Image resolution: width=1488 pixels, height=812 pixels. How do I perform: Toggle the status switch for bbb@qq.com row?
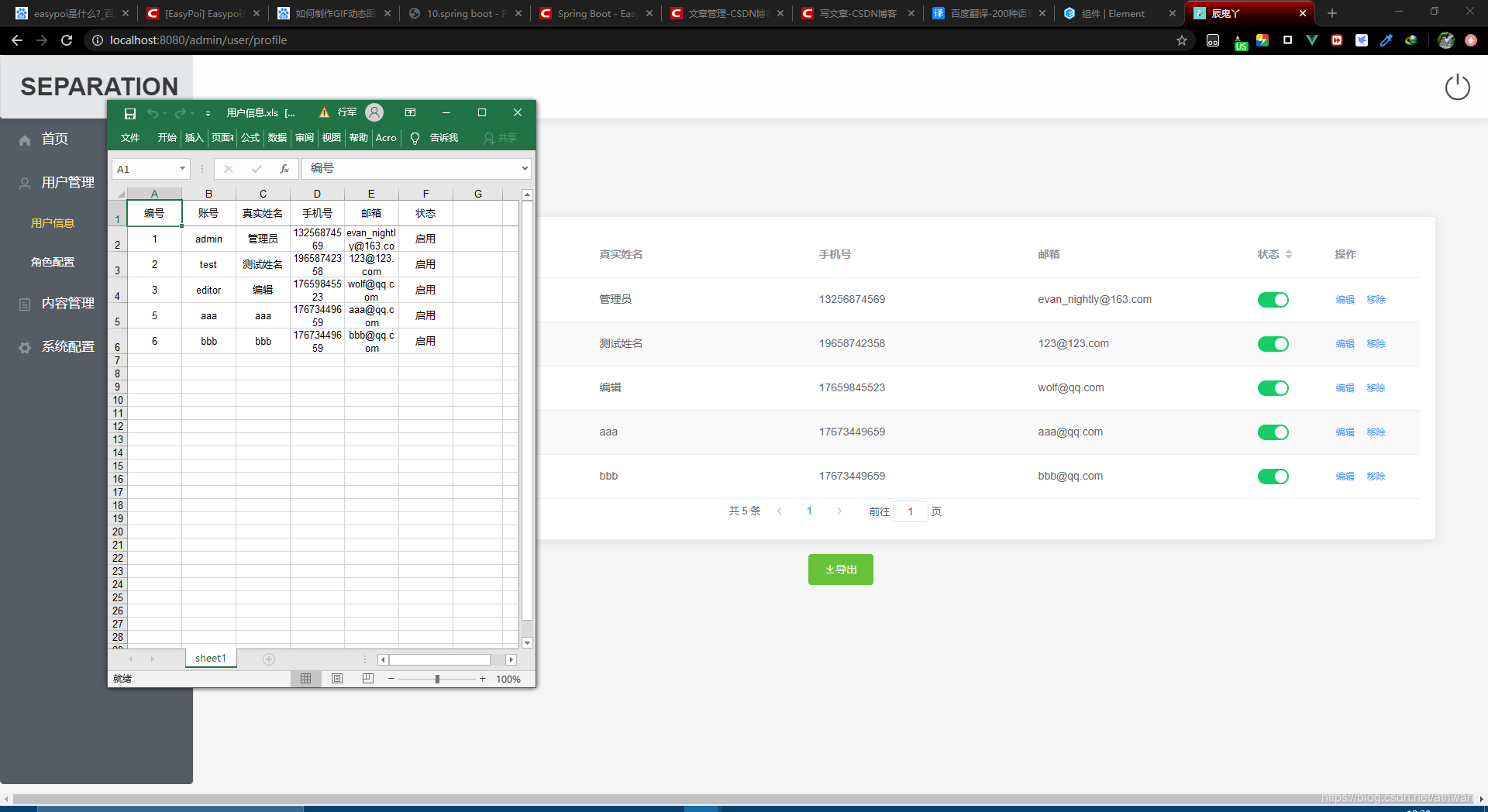coord(1273,477)
